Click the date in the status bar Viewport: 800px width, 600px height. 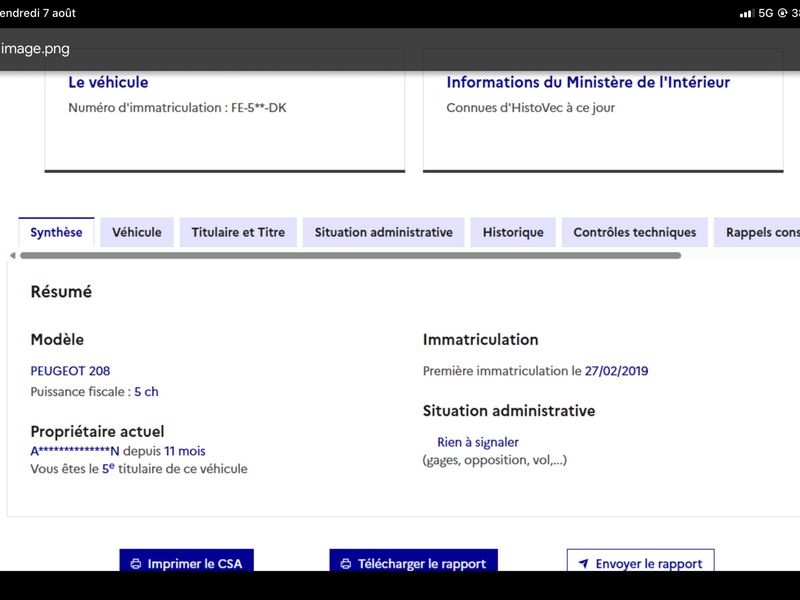[x=38, y=13]
